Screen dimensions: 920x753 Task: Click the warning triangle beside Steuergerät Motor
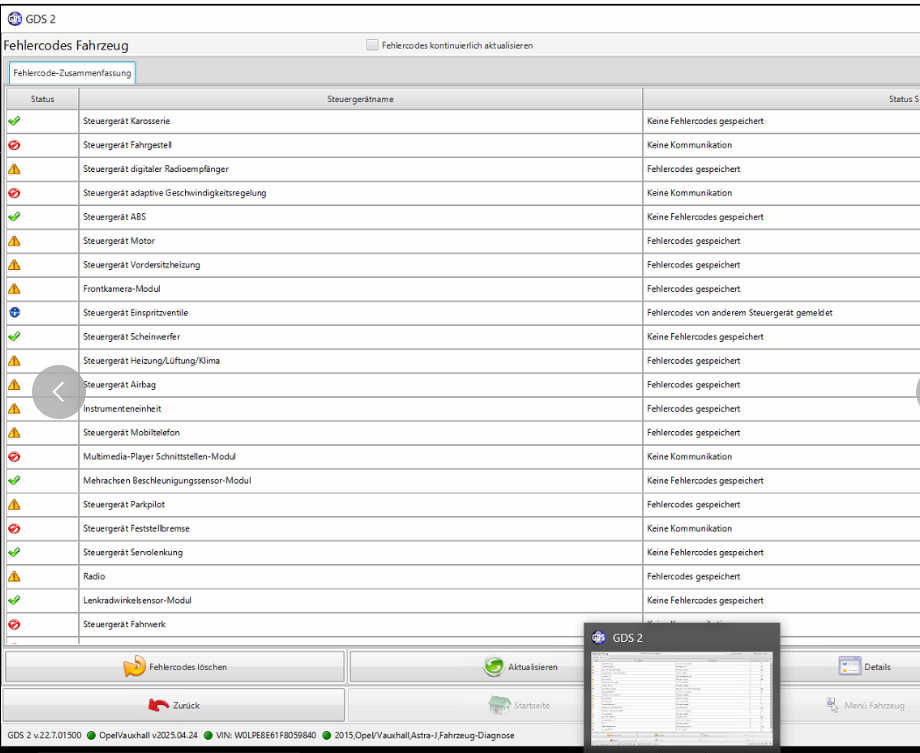[x=14, y=241]
